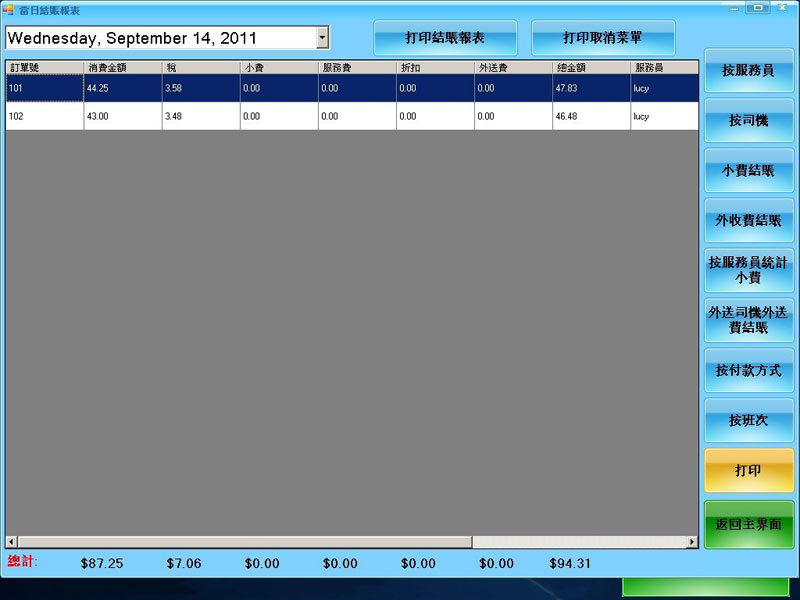Select the 按司機 filter button
Screen dimensions: 800x600
pos(749,121)
